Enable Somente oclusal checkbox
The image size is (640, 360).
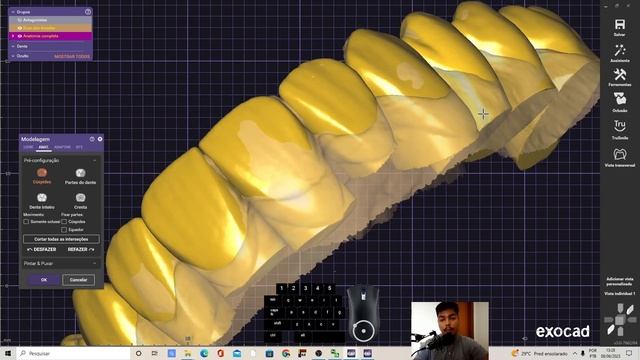26,222
